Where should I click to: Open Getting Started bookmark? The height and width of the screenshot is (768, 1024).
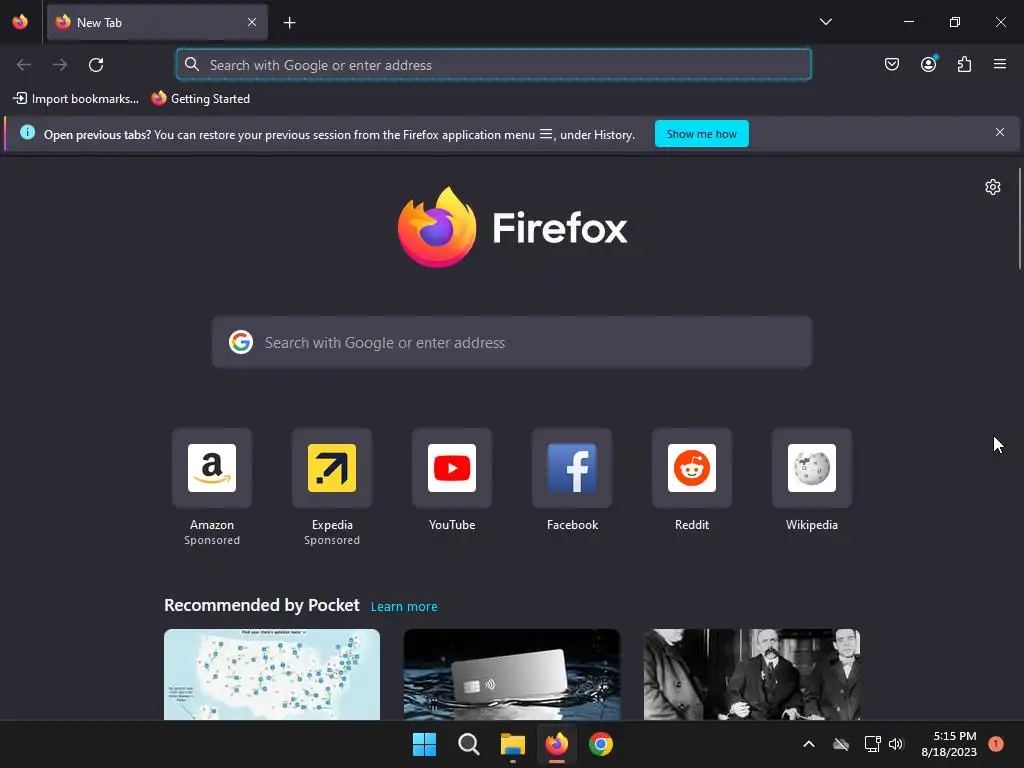[200, 99]
